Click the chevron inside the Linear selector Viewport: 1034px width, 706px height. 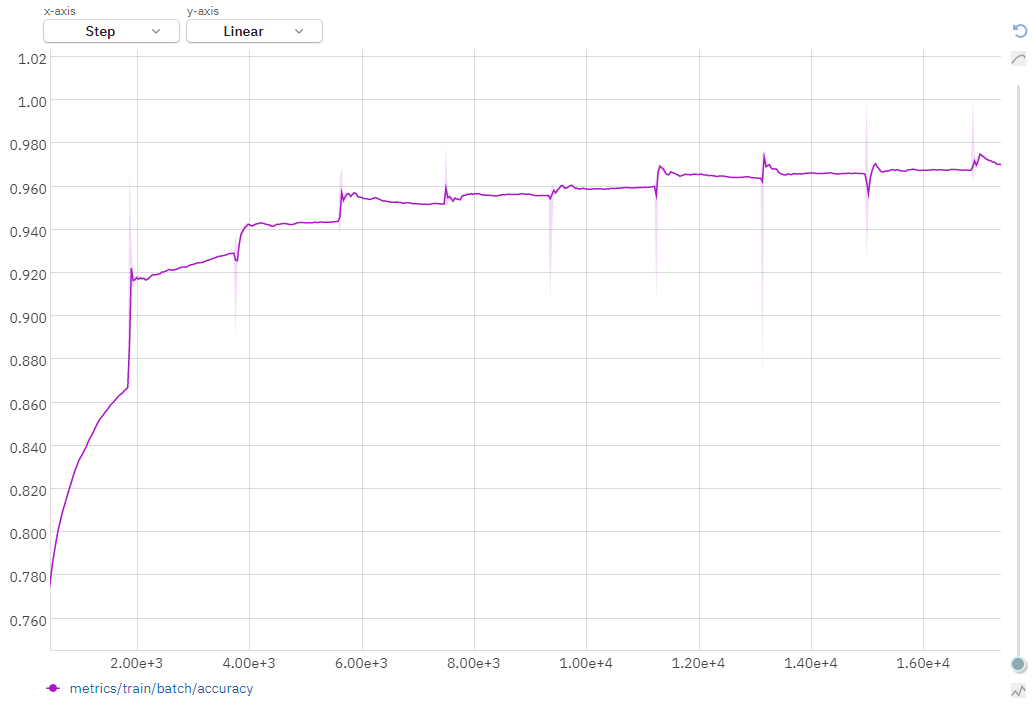point(300,31)
